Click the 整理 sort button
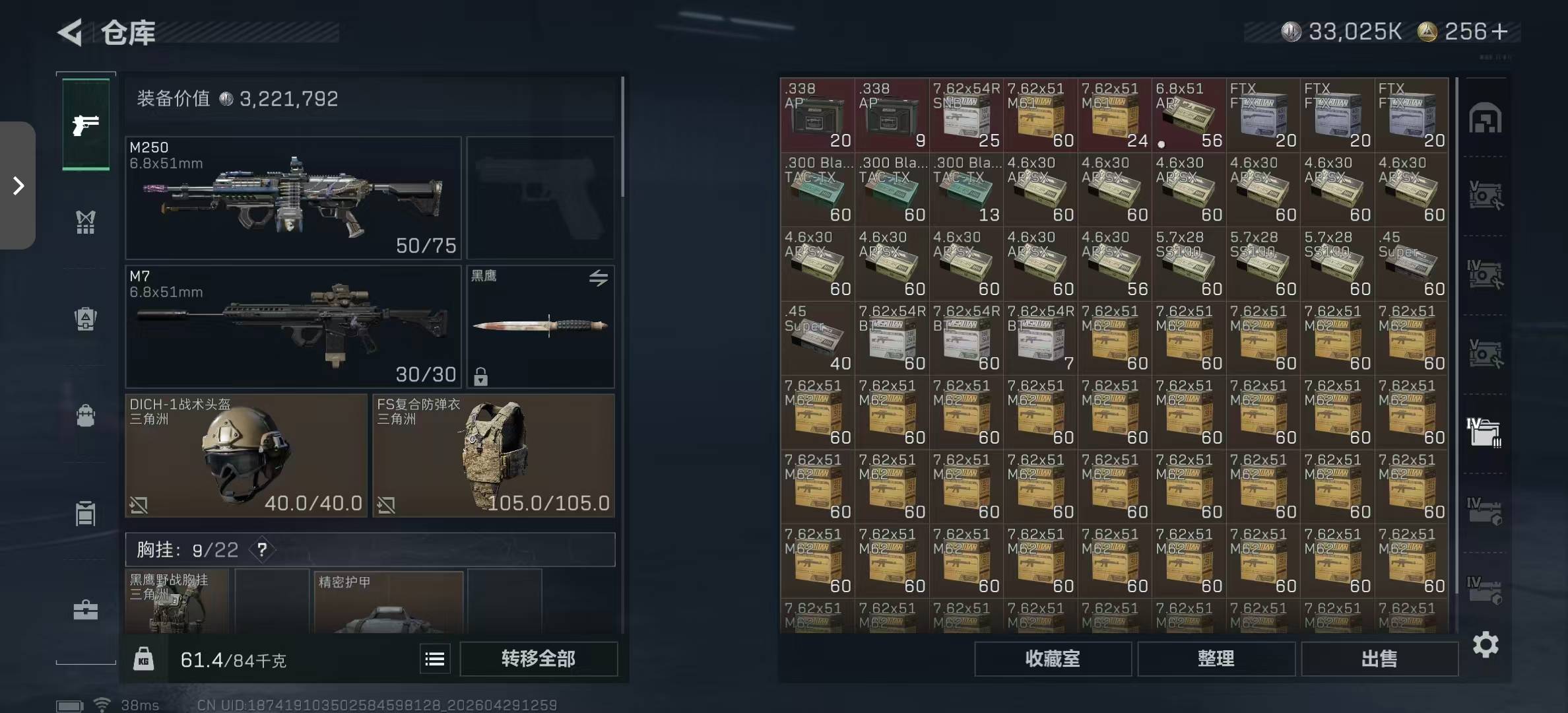The width and height of the screenshot is (1568, 713). [1216, 659]
